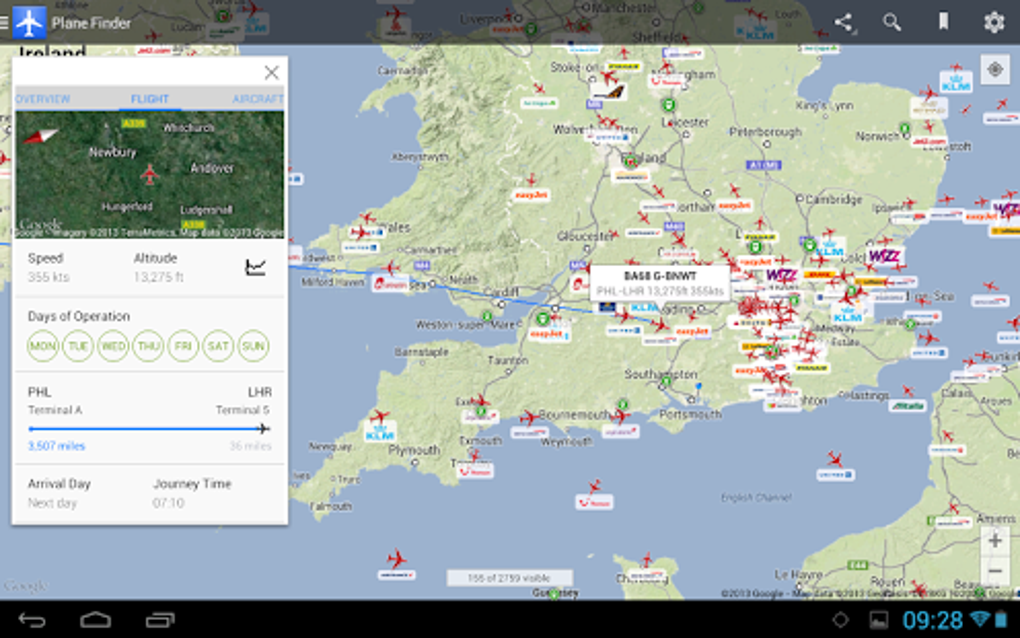The width and height of the screenshot is (1020, 638).
Task: Open the speed and altitude graph icon
Action: pyautogui.click(x=256, y=267)
